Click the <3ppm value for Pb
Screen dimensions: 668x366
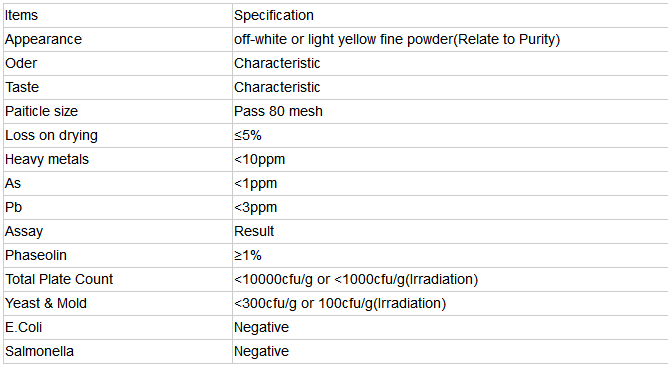coord(256,207)
